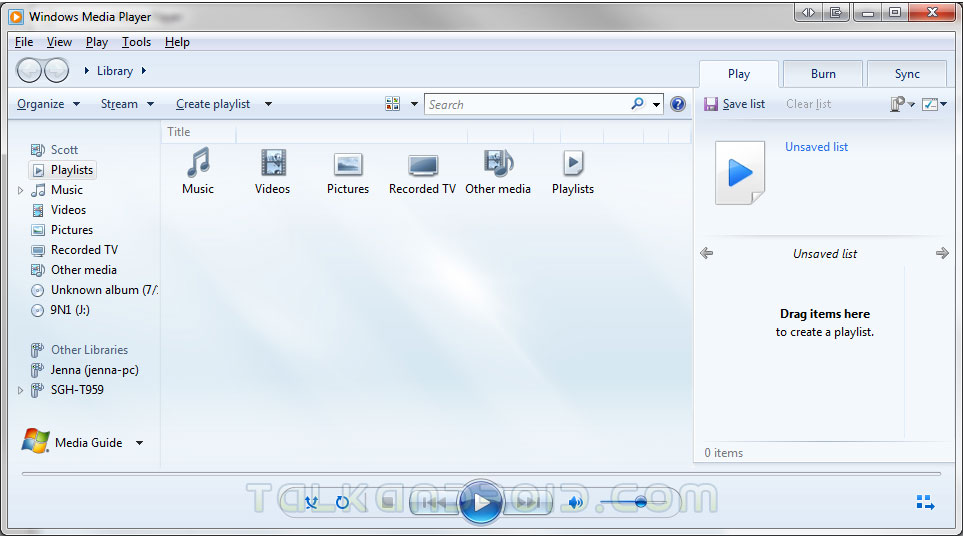Click the Title column header
The image size is (963, 537).
(198, 132)
